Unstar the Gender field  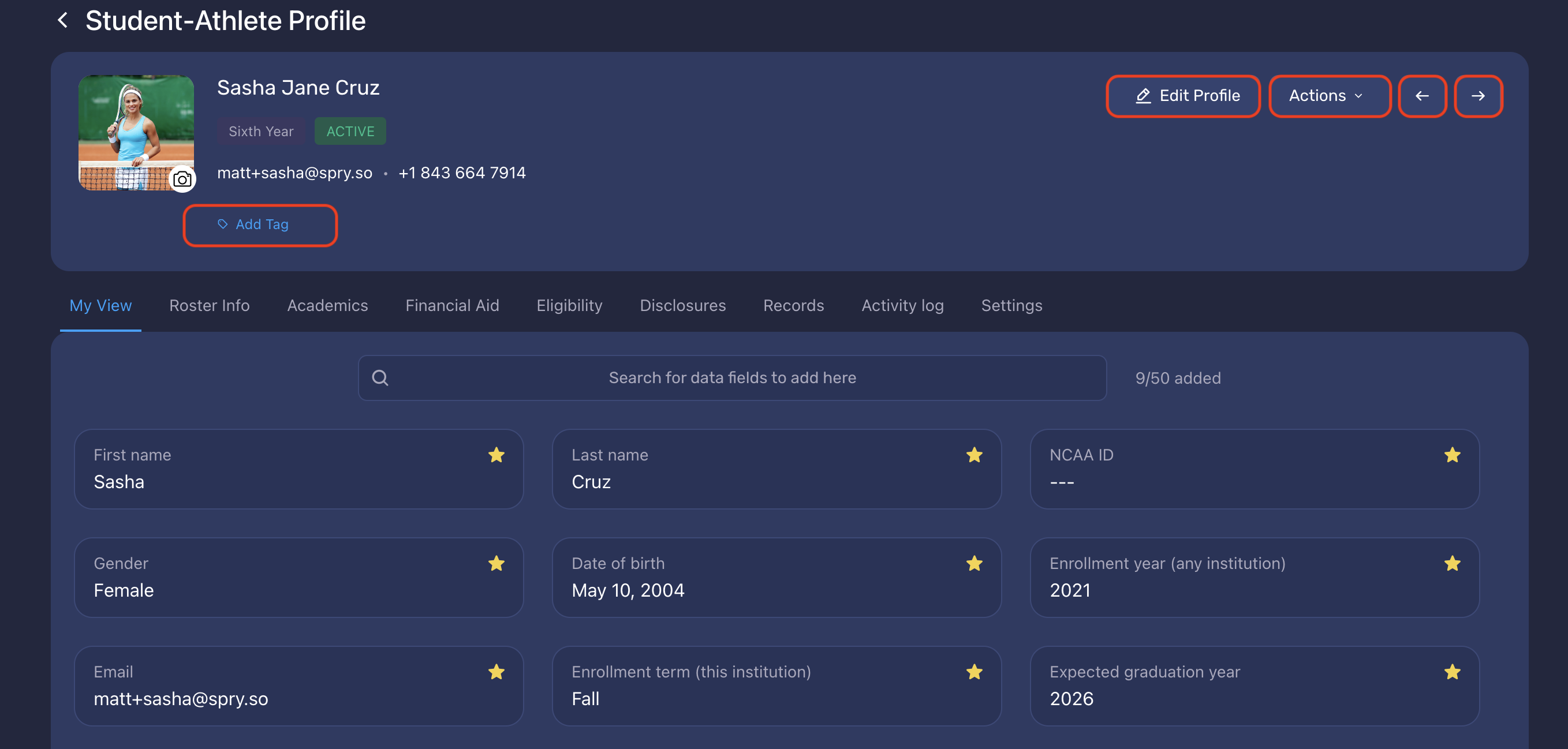[x=496, y=563]
